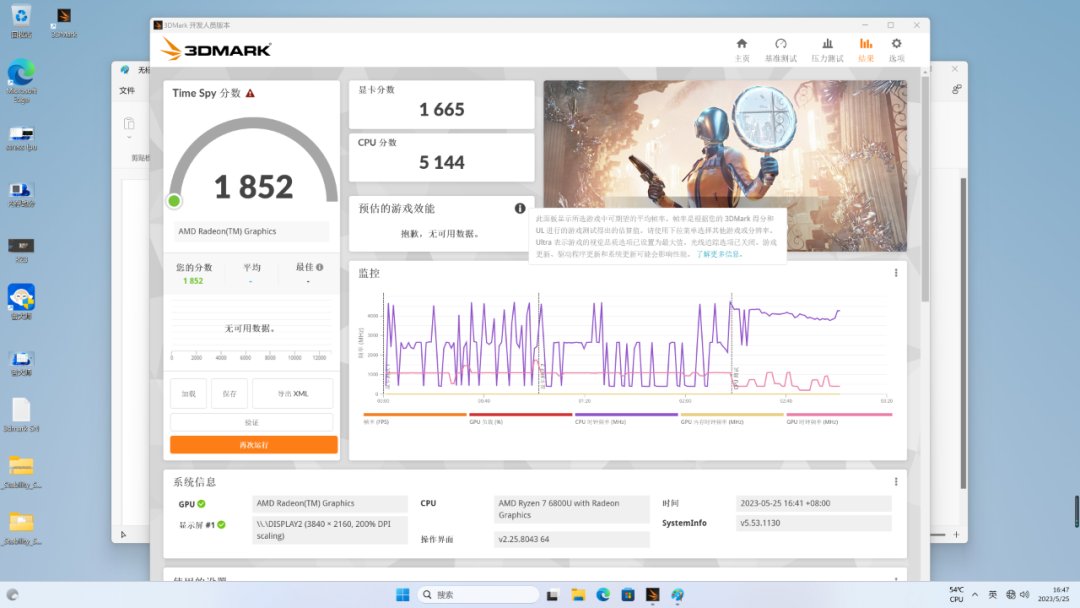Open the clock and date in the taskbar
This screenshot has height=608, width=1080.
(1054, 595)
